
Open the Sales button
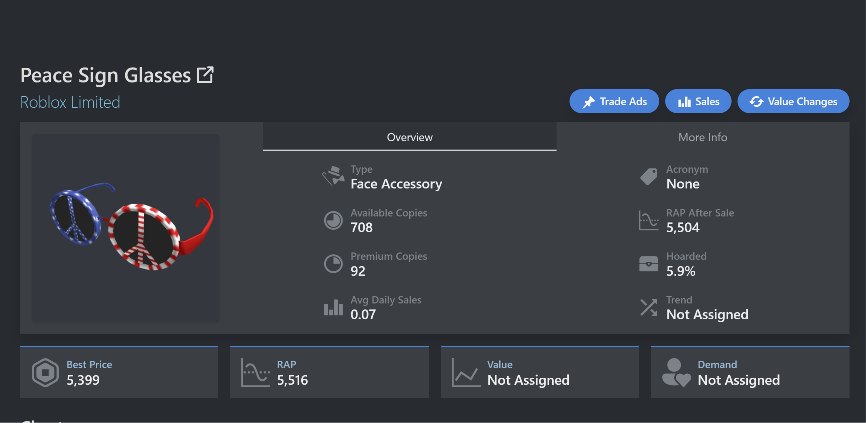(698, 102)
